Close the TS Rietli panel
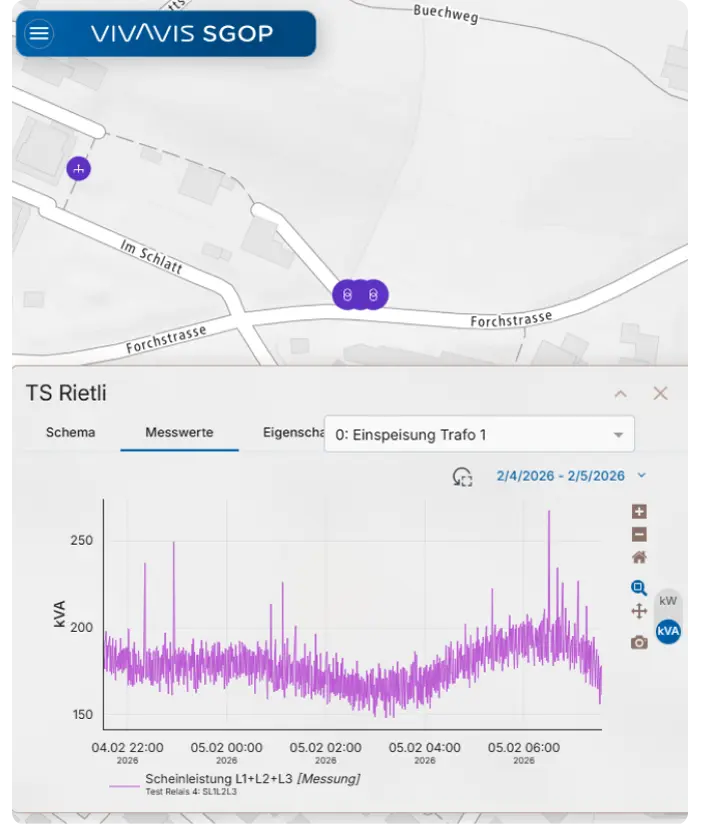The height and width of the screenshot is (825, 701). [x=660, y=393]
